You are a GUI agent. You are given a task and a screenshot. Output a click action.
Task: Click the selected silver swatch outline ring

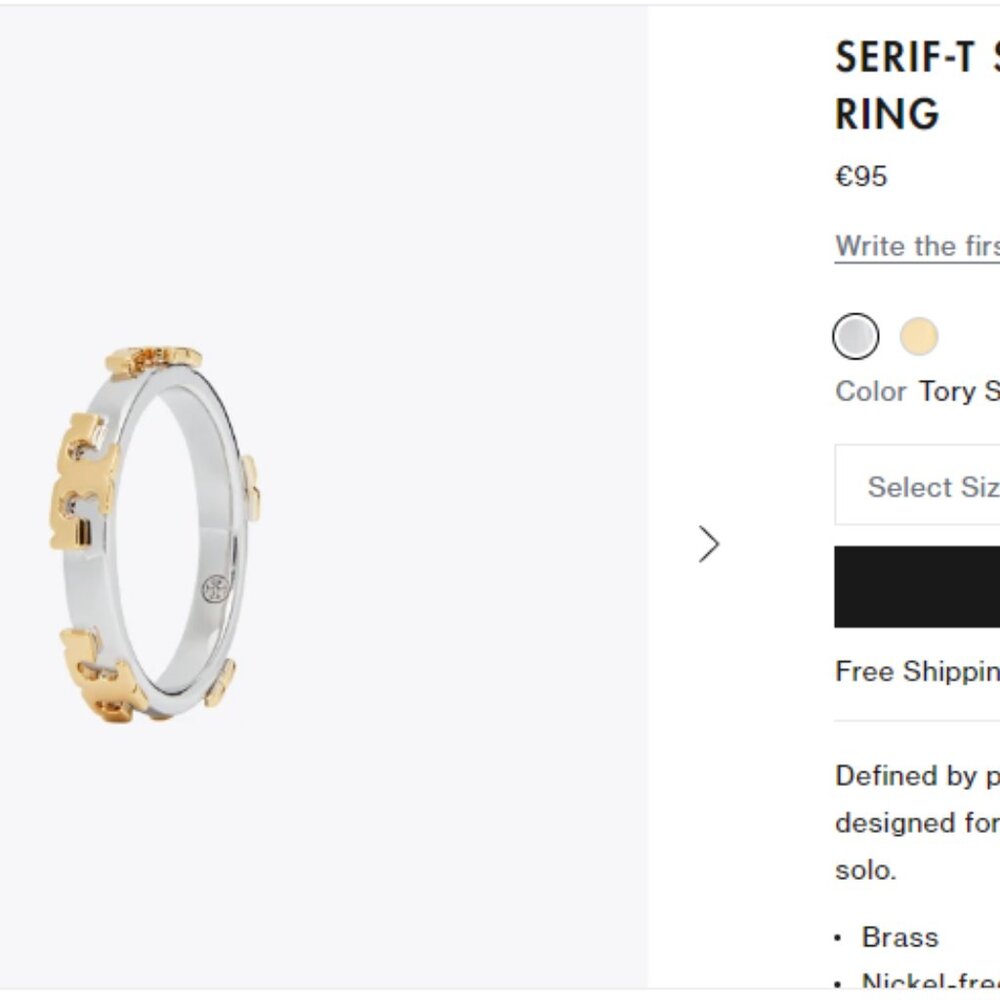pyautogui.click(x=855, y=336)
